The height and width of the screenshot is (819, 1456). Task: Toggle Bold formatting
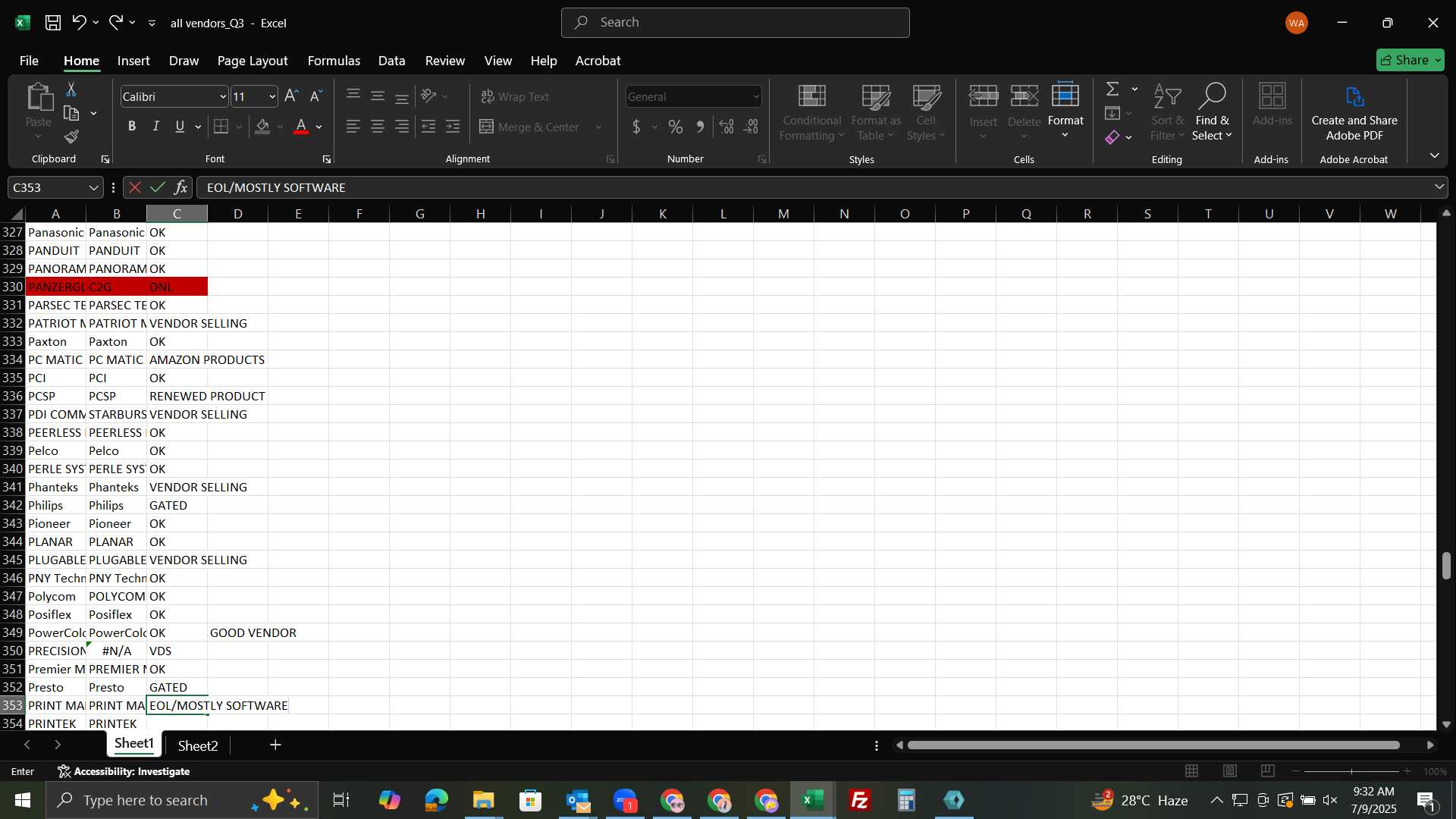point(132,127)
